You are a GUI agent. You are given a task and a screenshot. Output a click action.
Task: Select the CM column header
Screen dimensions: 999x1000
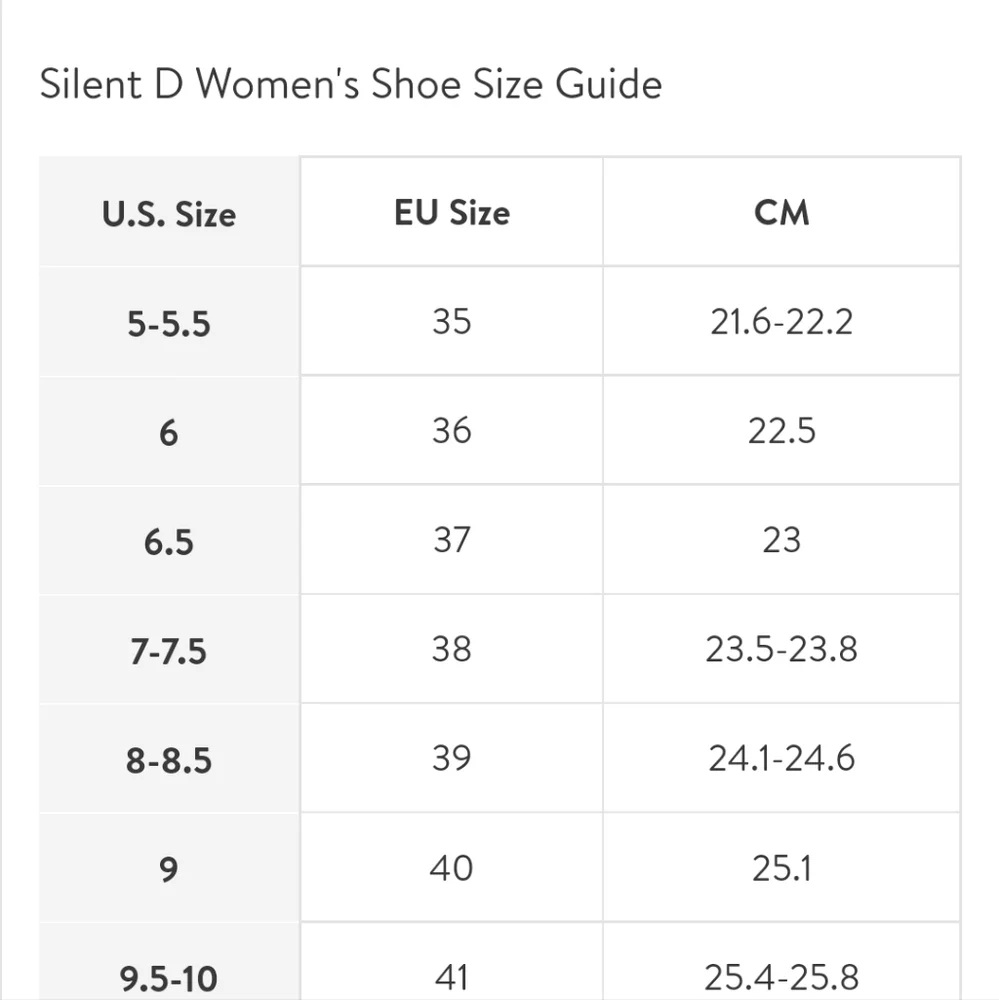click(781, 212)
